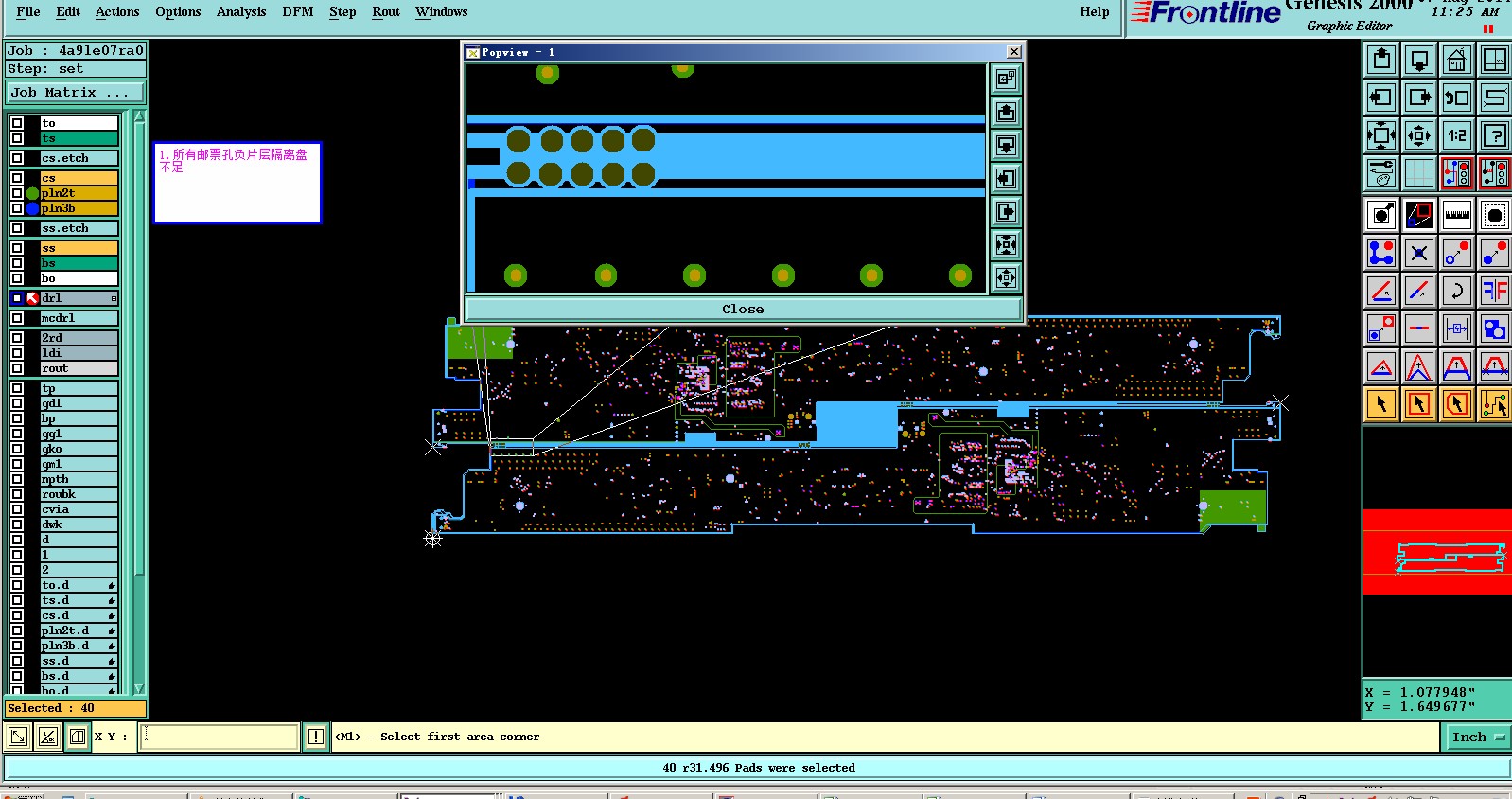The height and width of the screenshot is (799, 1512).
Task: Click the layer list scroll down arrow
Action: click(140, 688)
